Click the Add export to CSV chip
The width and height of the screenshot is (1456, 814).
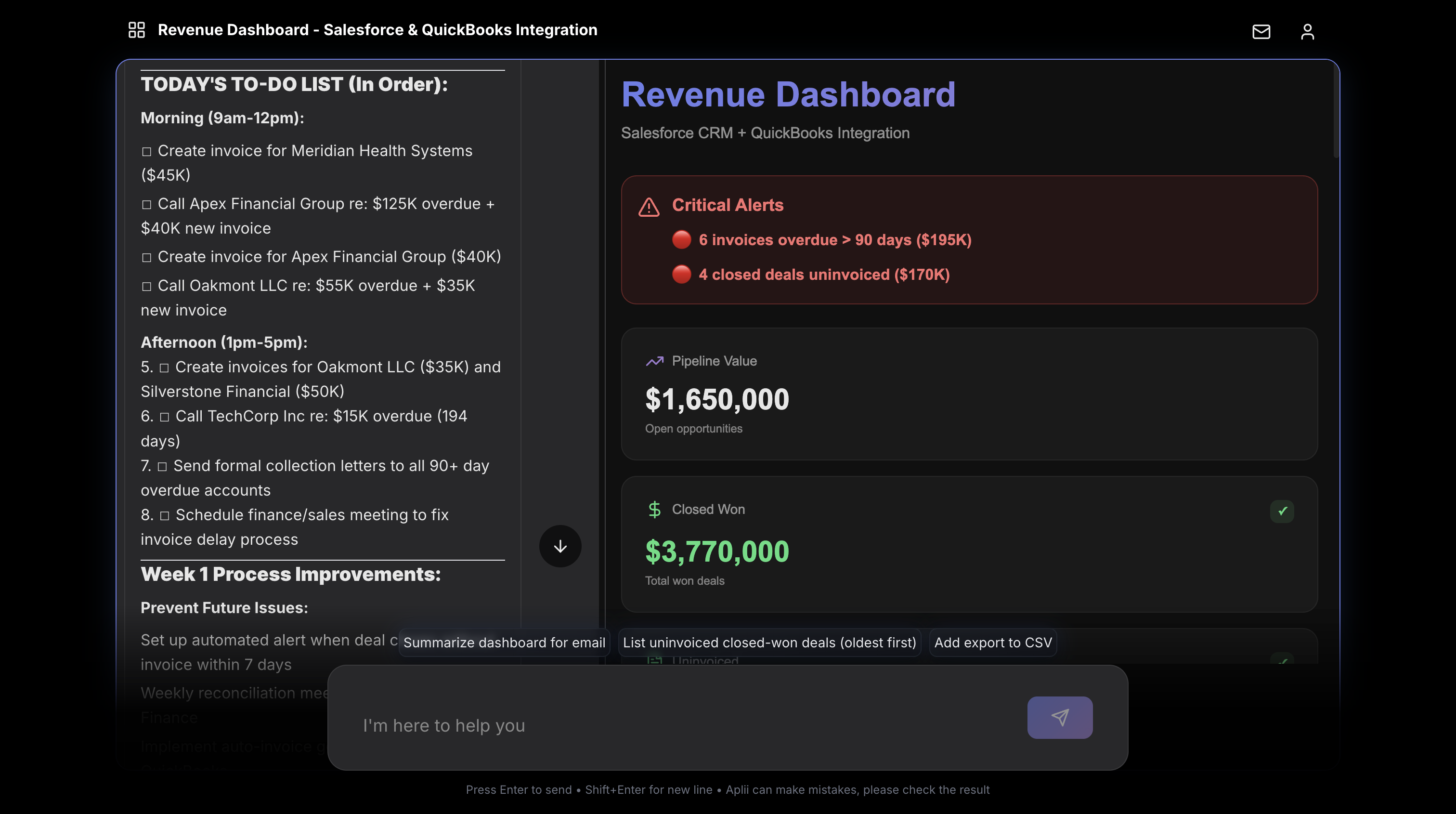pos(993,643)
